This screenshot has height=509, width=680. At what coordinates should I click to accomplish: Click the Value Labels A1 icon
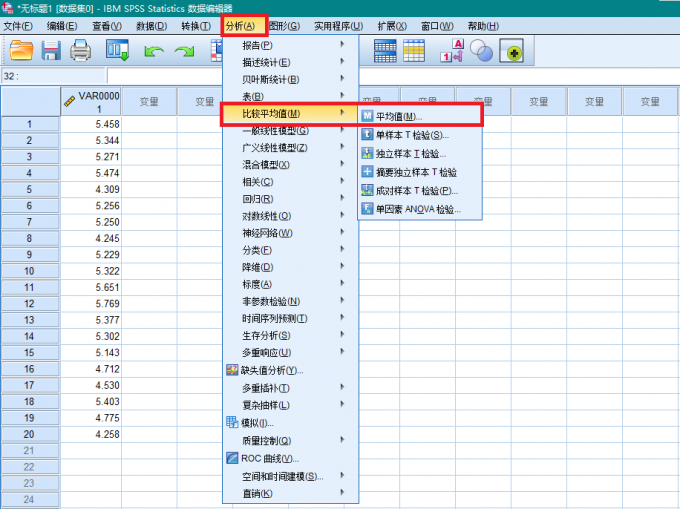tap(452, 51)
